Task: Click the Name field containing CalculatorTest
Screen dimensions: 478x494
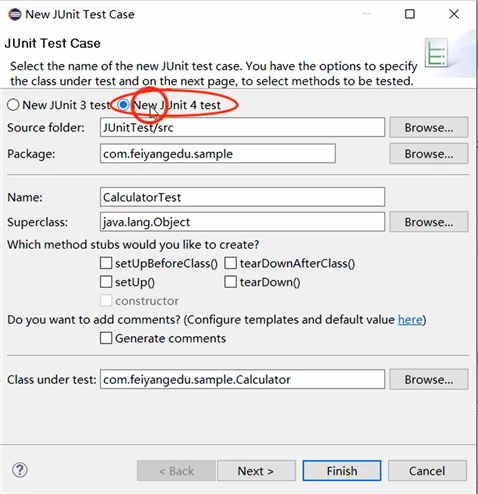Action: pyautogui.click(x=242, y=197)
